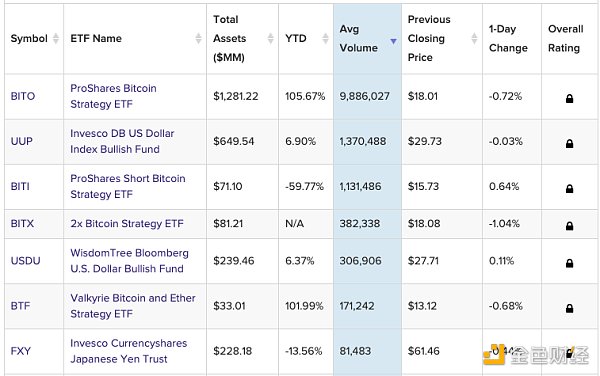Open Valkyrie Bitcoin and Ether Strategy ETF
This screenshot has height=376, width=600.
pos(133,306)
